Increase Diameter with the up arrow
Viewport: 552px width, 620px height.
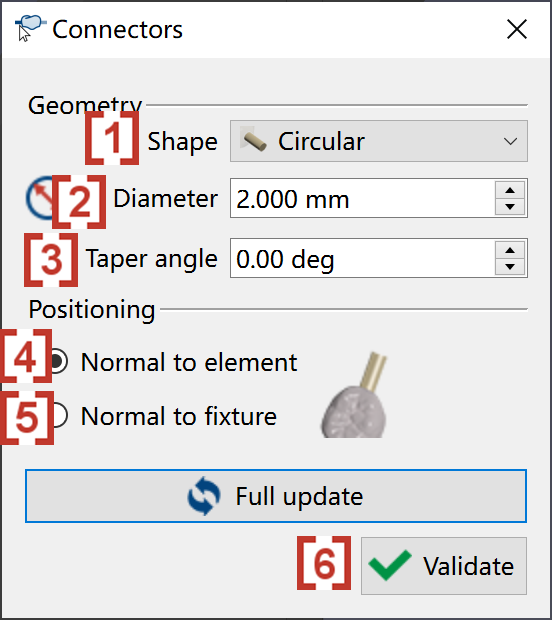510,190
